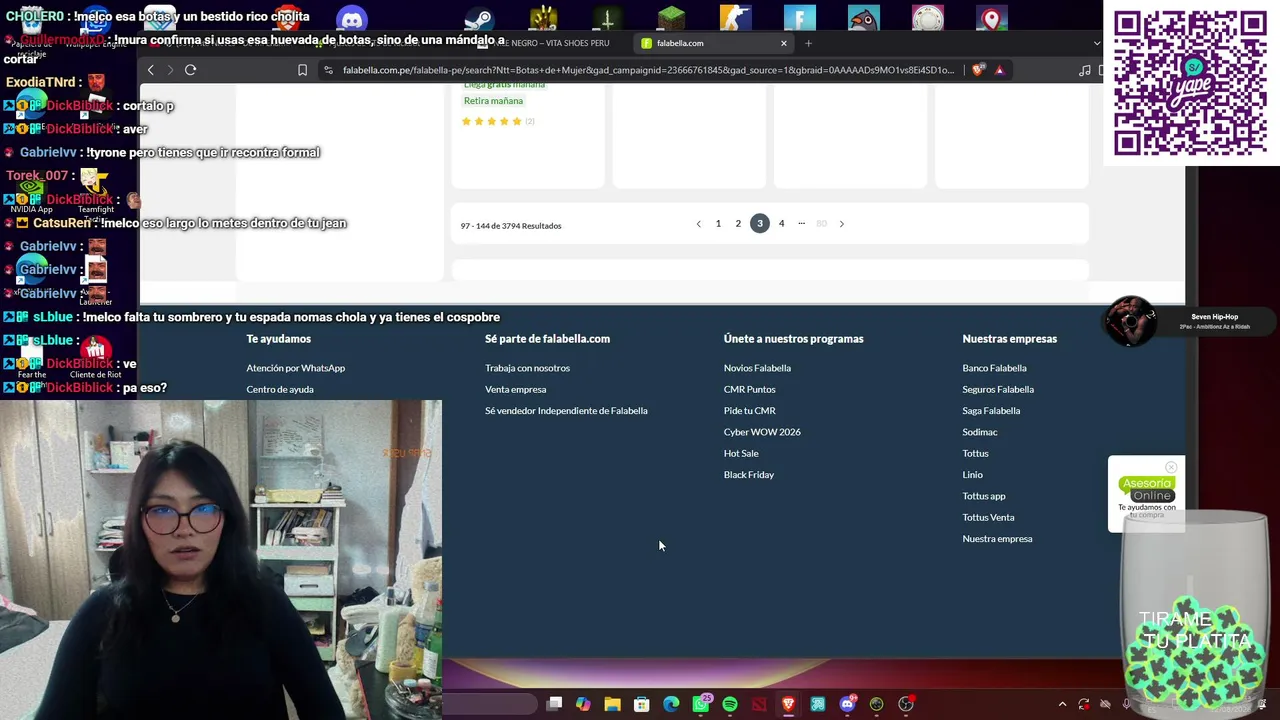This screenshot has height=720, width=1280.
Task: Open Trabaja con nosotros link
Action: tap(527, 368)
